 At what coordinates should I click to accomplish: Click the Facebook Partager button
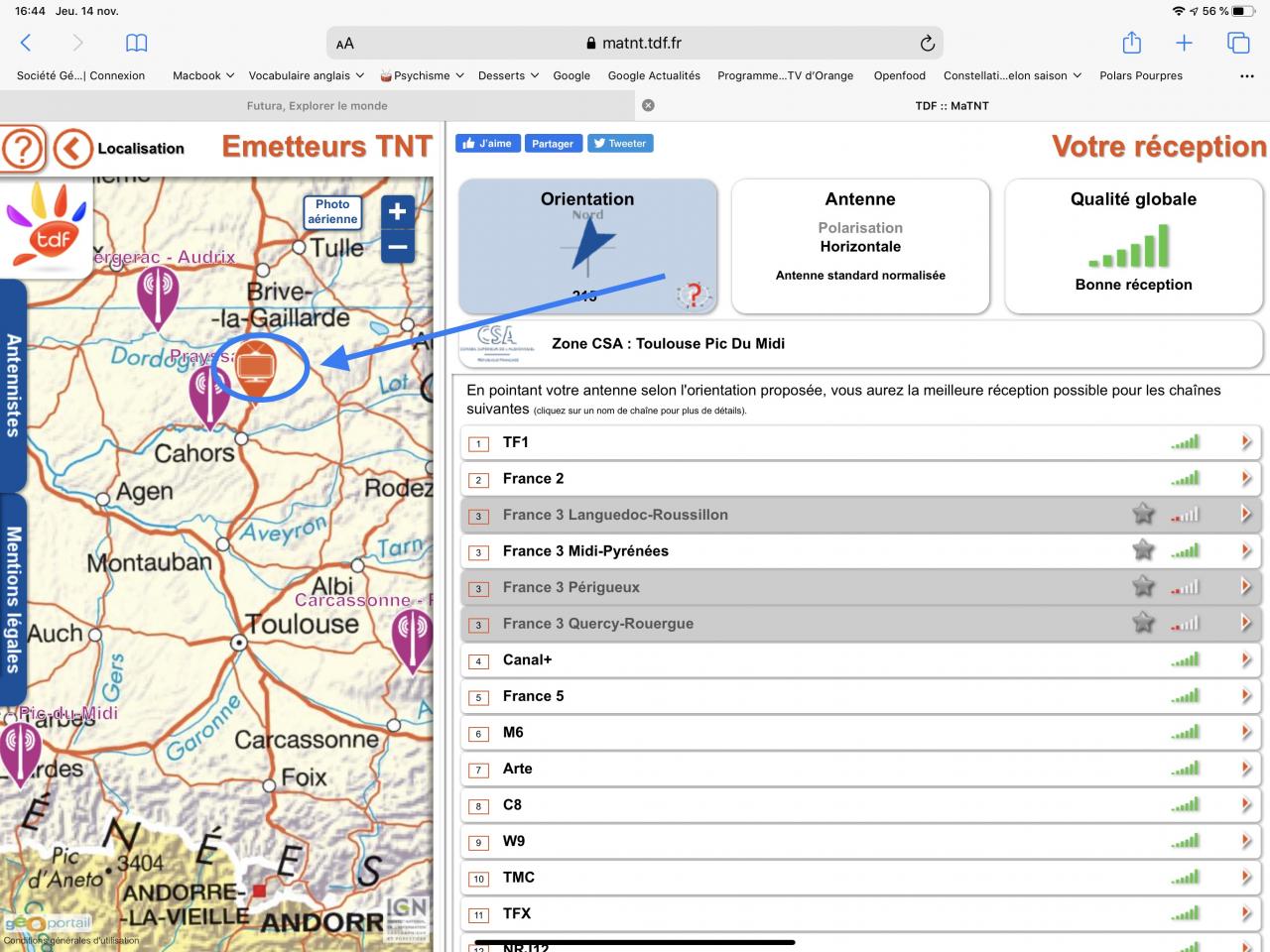553,144
